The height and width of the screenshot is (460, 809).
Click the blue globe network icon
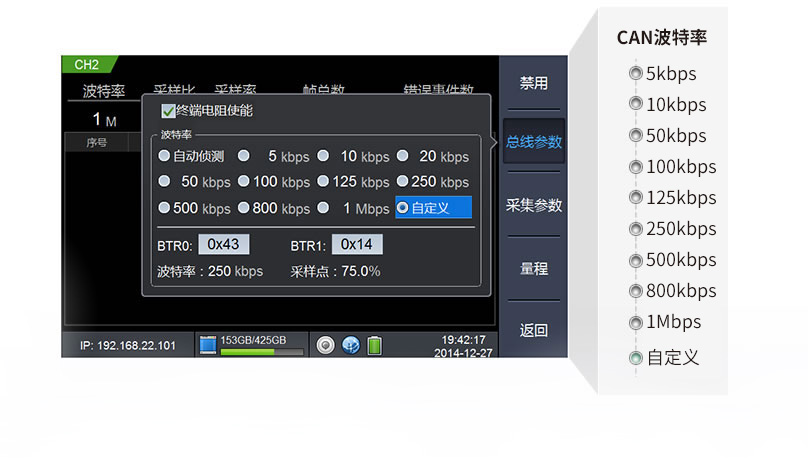(x=351, y=345)
